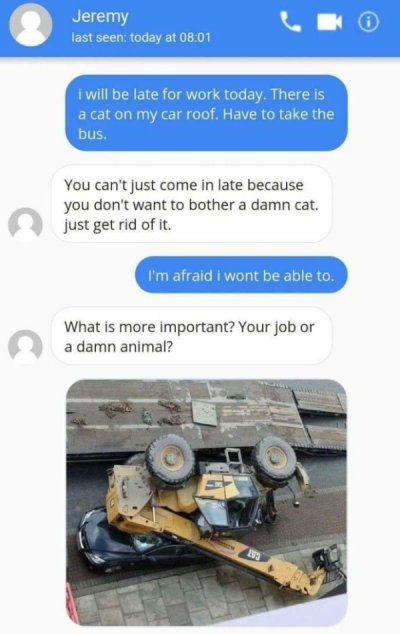This screenshot has height=634, width=400.
Task: Select the "I will be late for work" message
Action: [206, 113]
